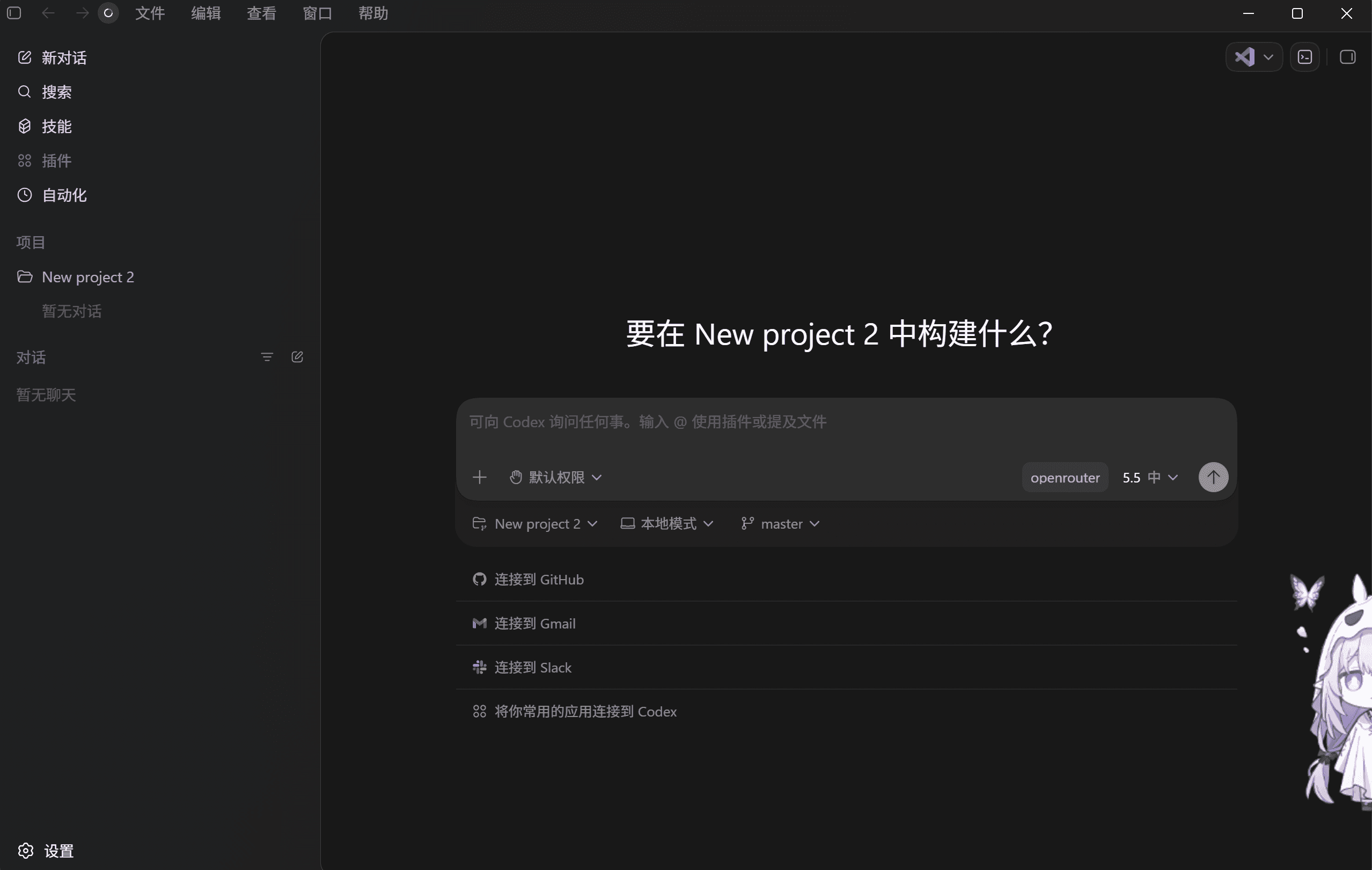1372x870 pixels.
Task: Toggle the left sidebar panel icon
Action: pyautogui.click(x=14, y=12)
